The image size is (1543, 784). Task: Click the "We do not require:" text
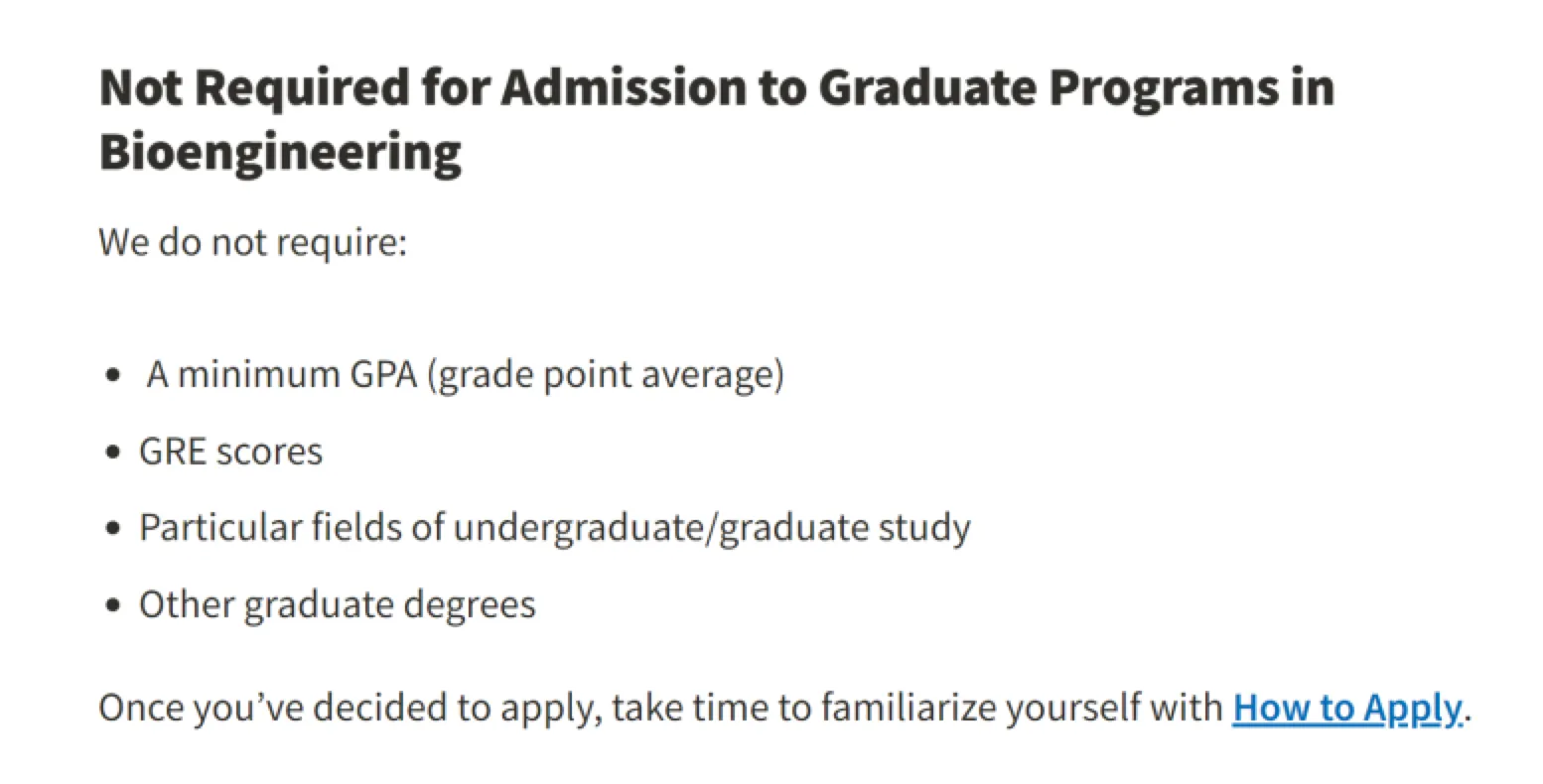tap(253, 242)
